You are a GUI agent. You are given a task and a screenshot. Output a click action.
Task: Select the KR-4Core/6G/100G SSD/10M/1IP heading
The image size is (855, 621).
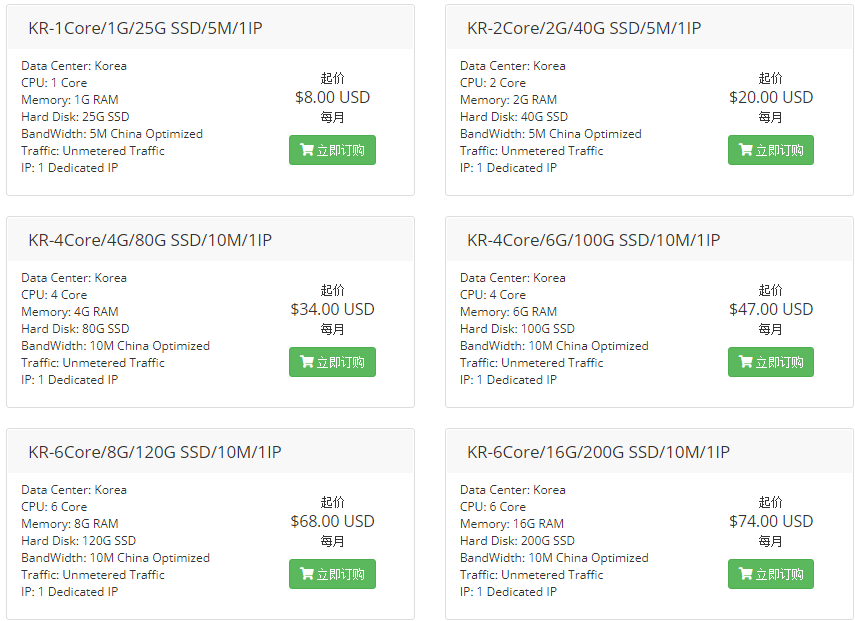click(x=593, y=240)
